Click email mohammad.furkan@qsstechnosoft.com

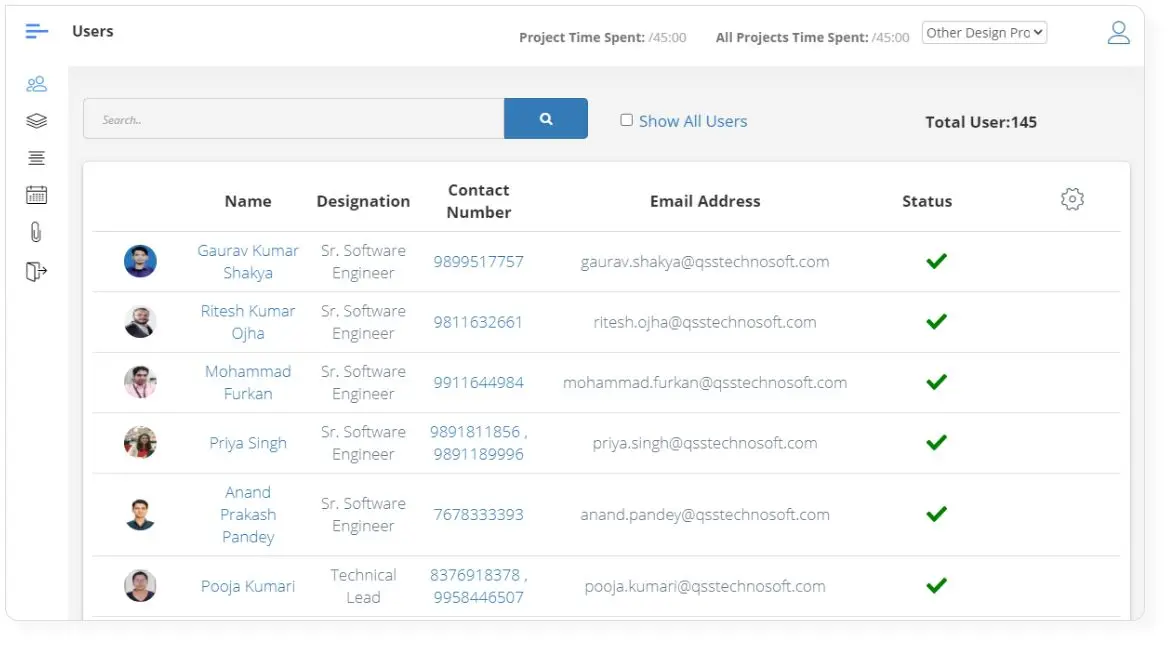704,382
